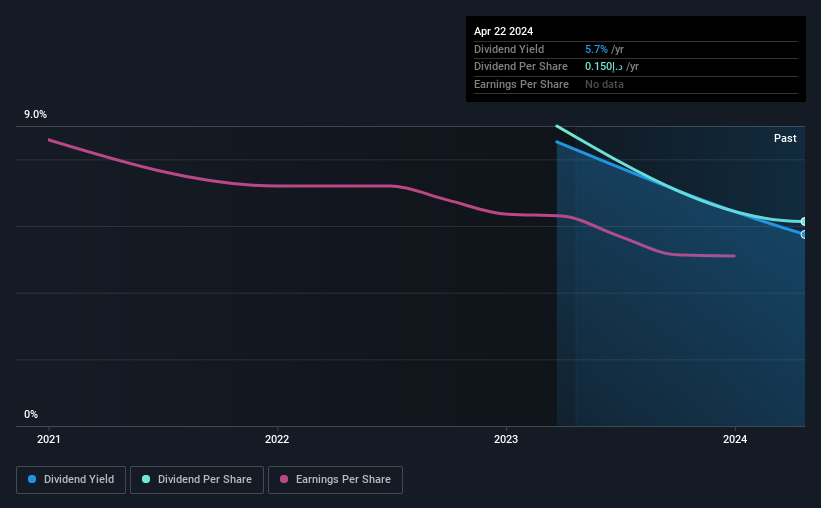Toggle the Dividend Per Share legend button
This screenshot has height=508, width=821.
pyautogui.click(x=197, y=480)
